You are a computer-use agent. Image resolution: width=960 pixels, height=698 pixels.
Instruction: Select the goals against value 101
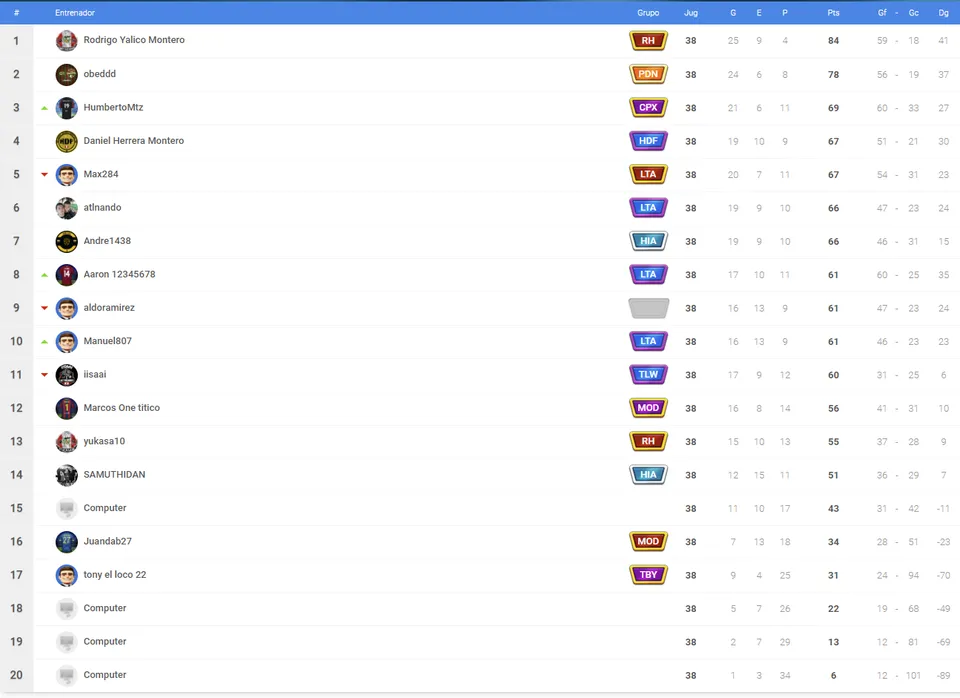point(913,675)
